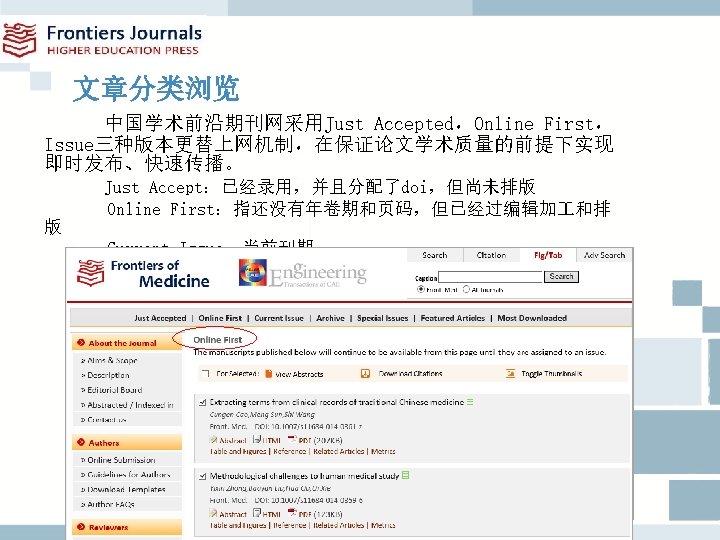The width and height of the screenshot is (720, 540).
Task: Click into the Caption search input field
Action: click(x=490, y=277)
